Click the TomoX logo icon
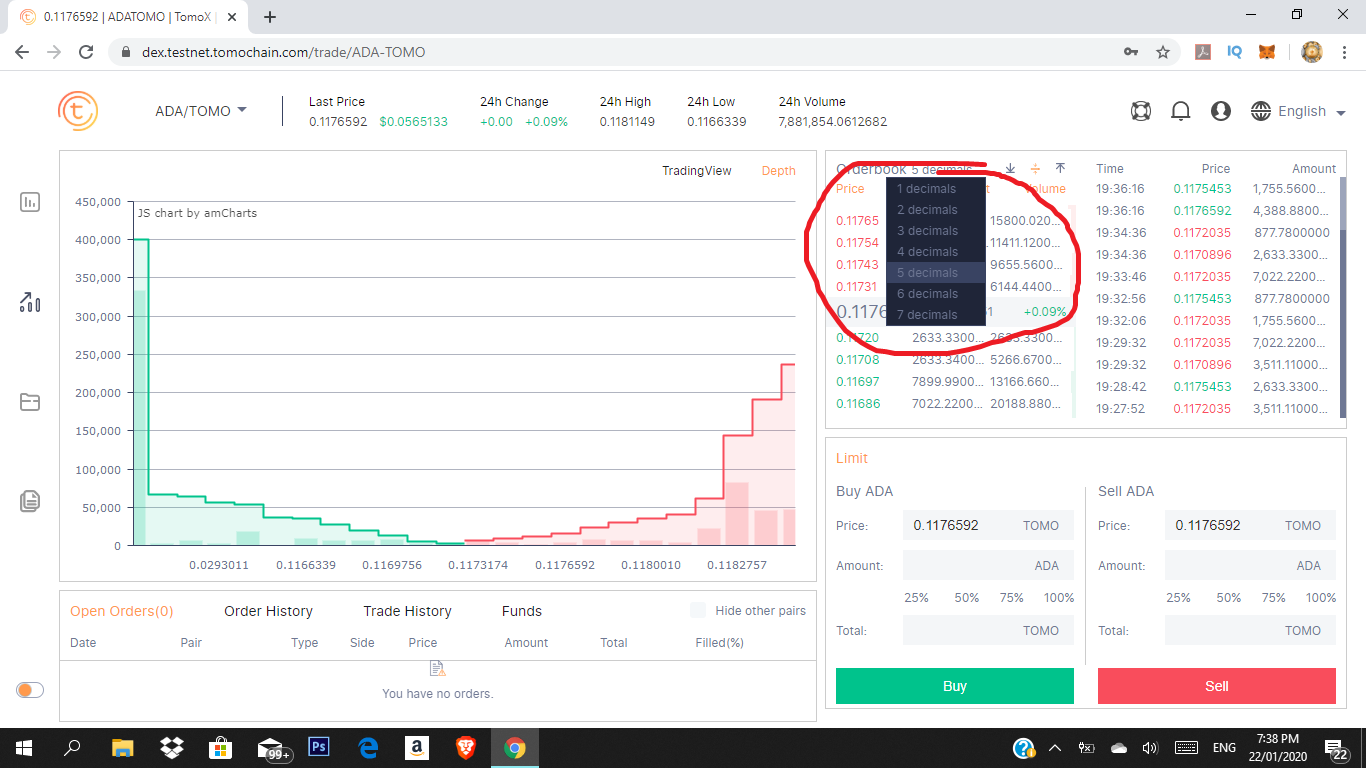The width and height of the screenshot is (1366, 768). coord(78,111)
